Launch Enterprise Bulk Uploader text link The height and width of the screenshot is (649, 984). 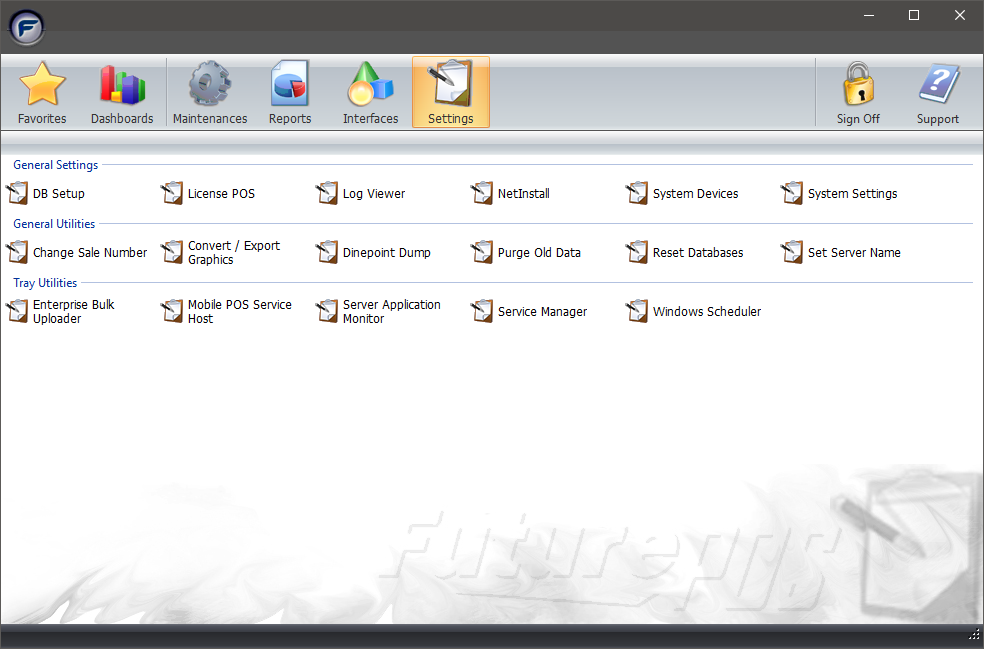tap(73, 311)
